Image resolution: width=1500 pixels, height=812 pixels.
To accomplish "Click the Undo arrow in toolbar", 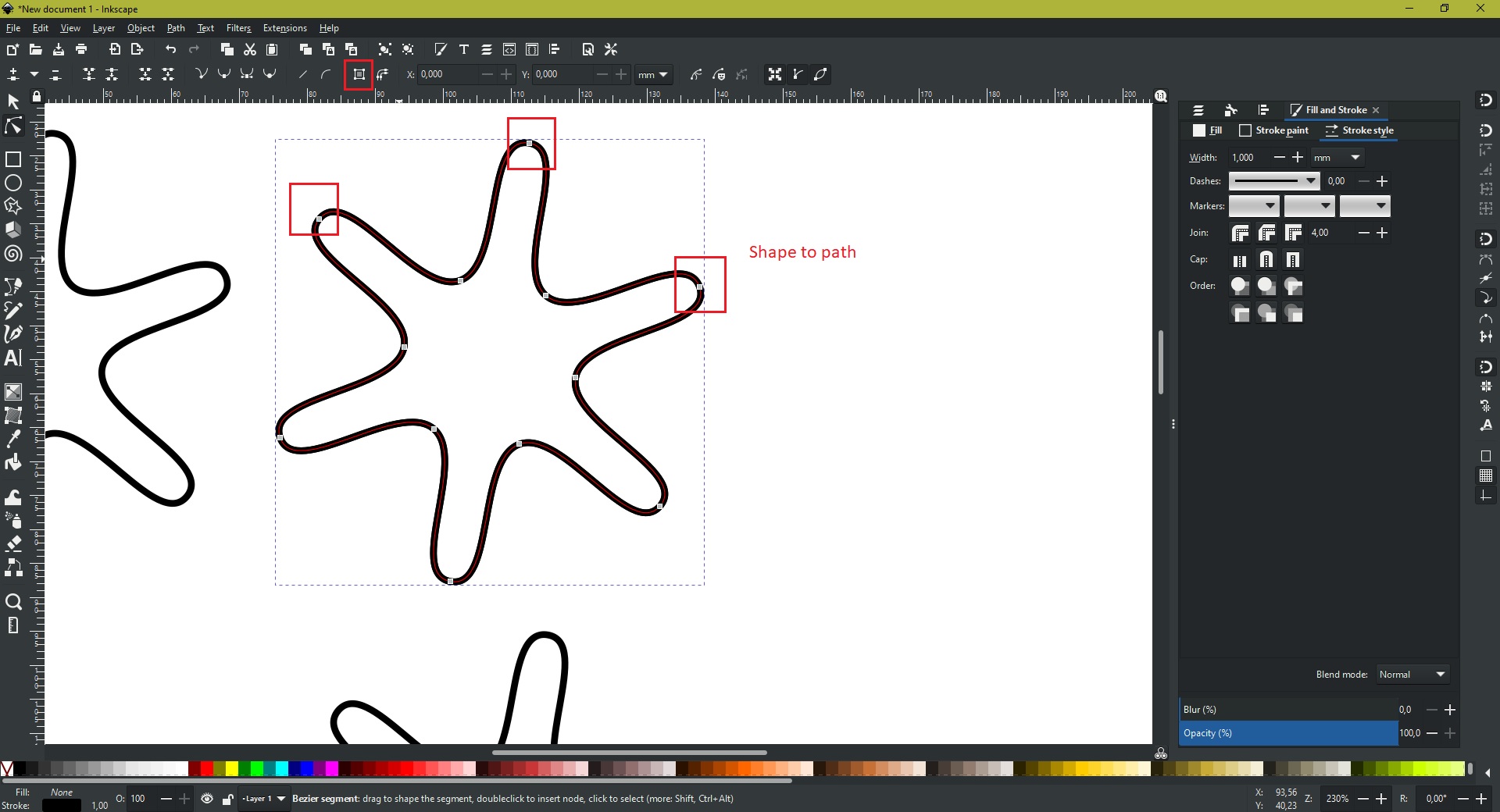I will (170, 49).
